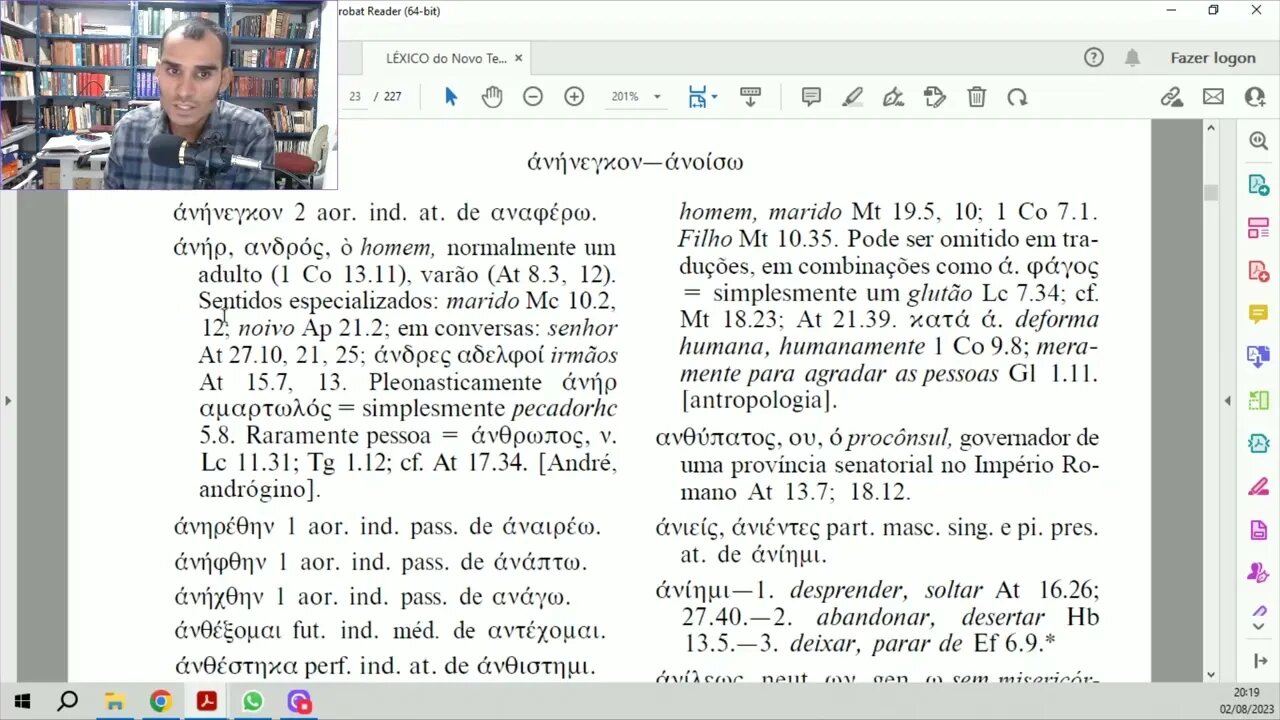Open Redact pink pen tool in sidebar
Screen dimensions: 1280x720
[1258, 487]
